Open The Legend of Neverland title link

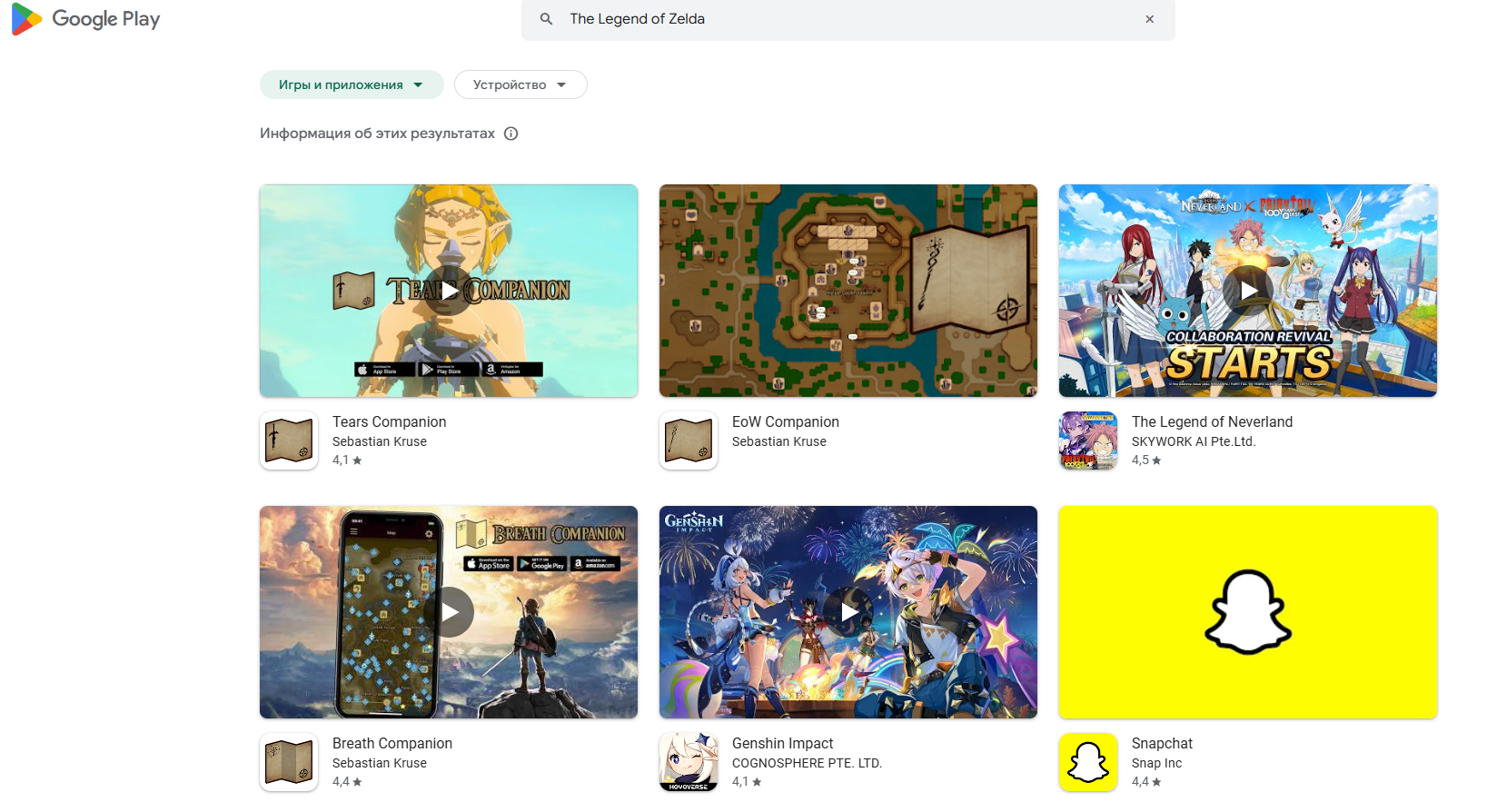[x=1212, y=422]
